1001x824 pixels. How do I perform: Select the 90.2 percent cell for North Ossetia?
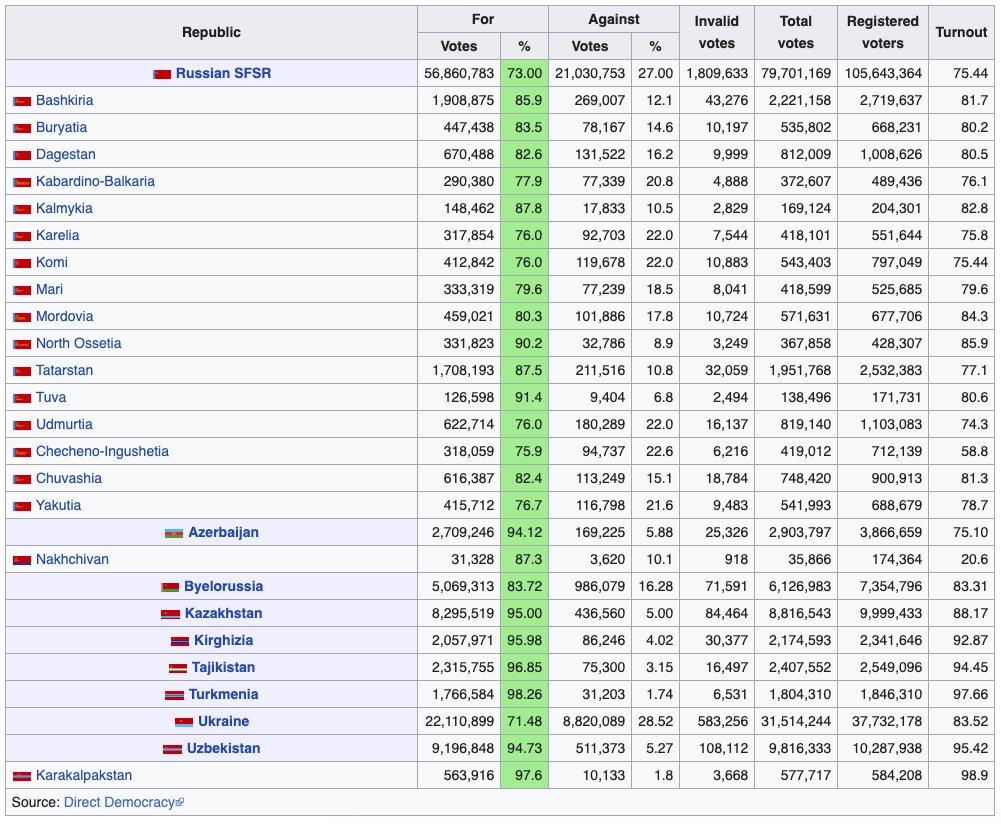click(x=524, y=343)
